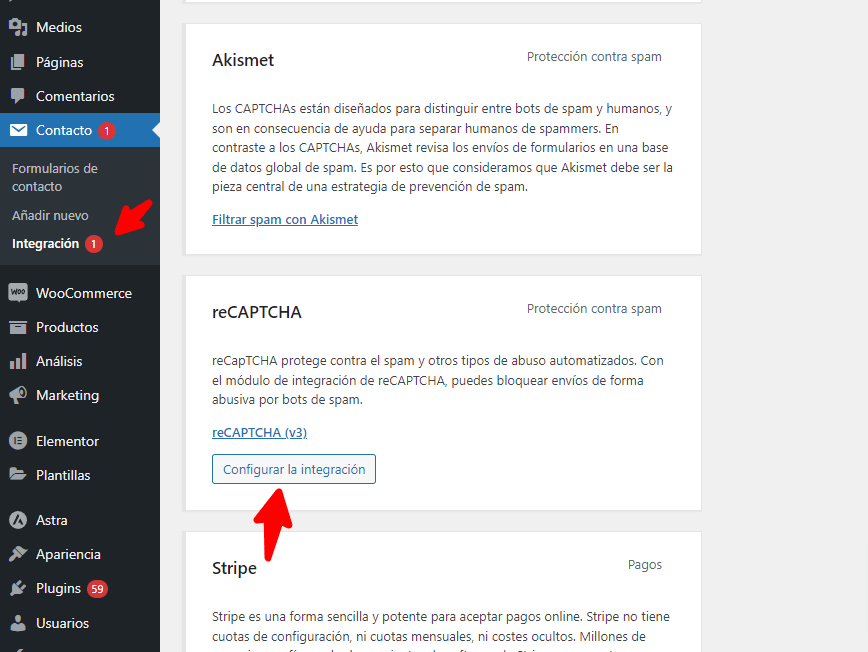Click the Productos box icon

[x=18, y=327]
